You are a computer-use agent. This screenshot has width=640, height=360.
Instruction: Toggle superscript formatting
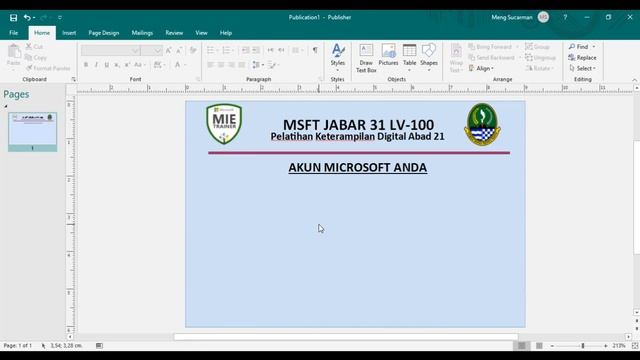[x=127, y=65]
